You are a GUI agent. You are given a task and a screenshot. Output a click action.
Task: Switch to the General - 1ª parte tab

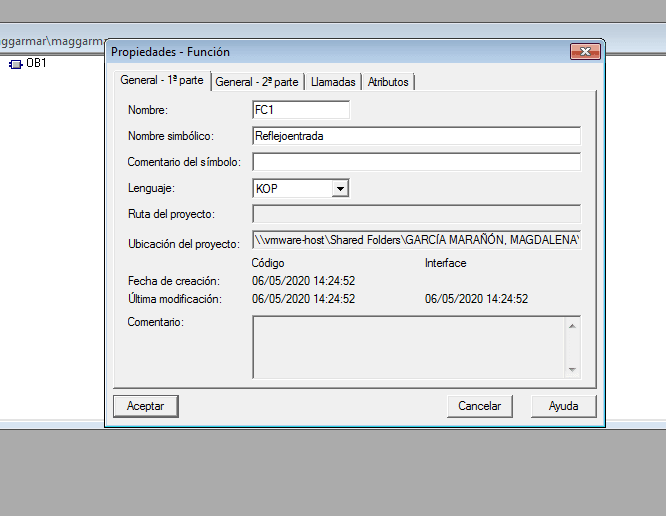pos(160,81)
